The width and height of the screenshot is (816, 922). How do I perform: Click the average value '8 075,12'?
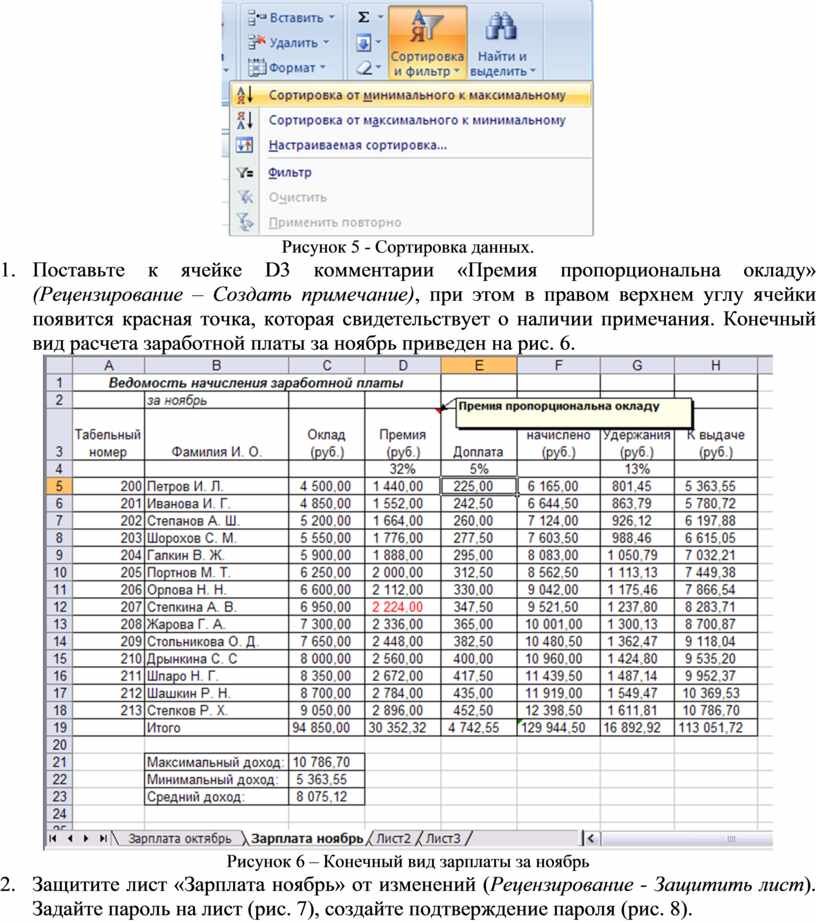(327, 797)
